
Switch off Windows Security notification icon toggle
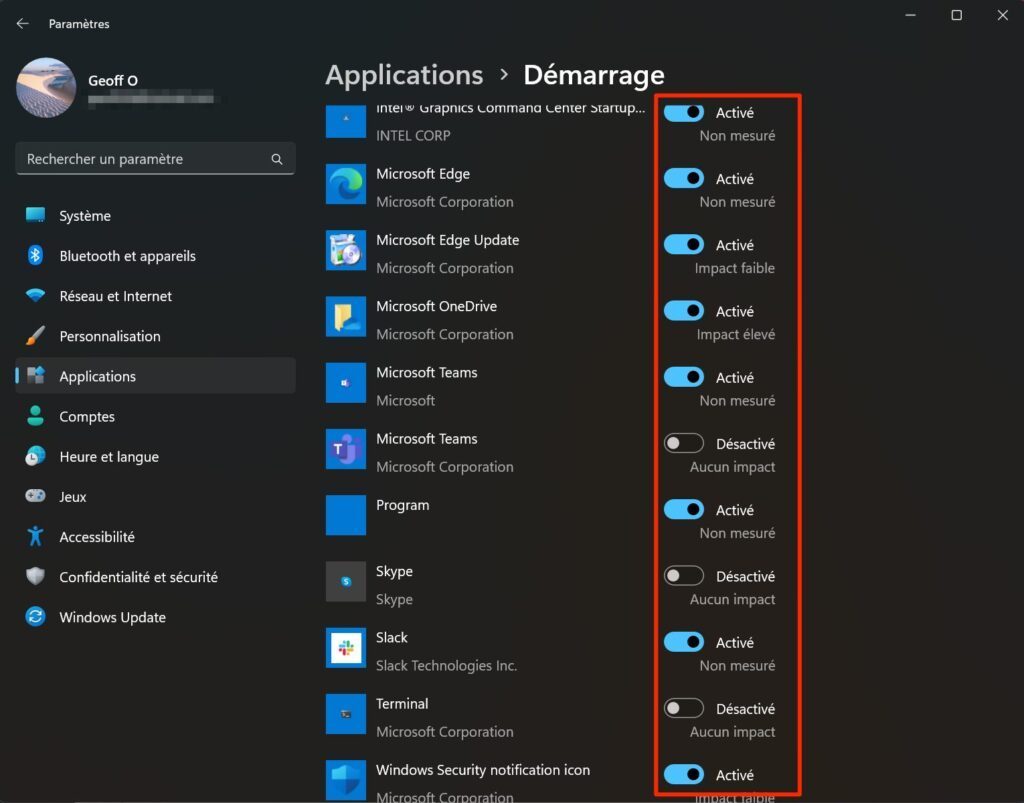(684, 775)
